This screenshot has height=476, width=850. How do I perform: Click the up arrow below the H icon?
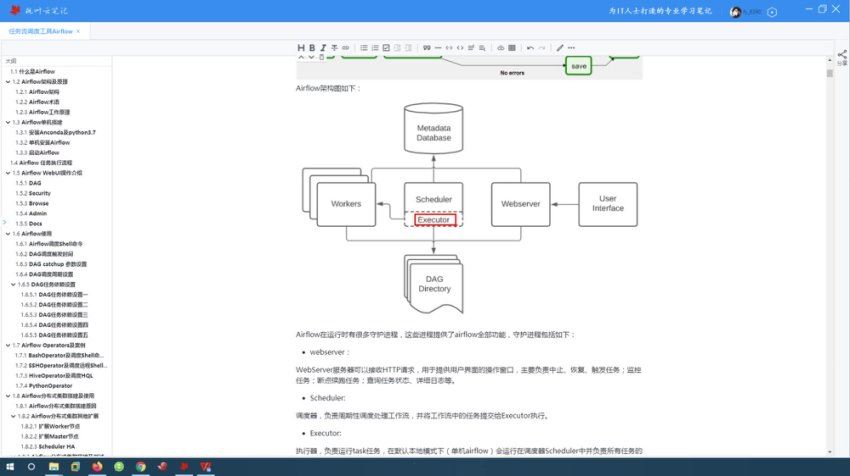pos(301,57)
